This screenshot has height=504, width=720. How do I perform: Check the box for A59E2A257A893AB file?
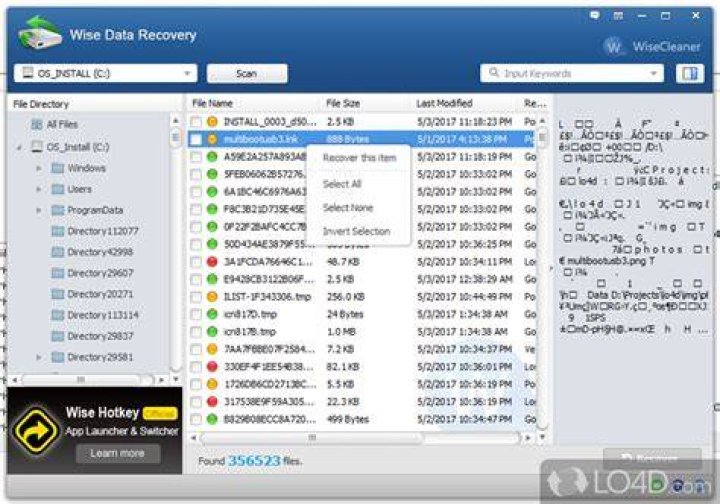click(196, 157)
